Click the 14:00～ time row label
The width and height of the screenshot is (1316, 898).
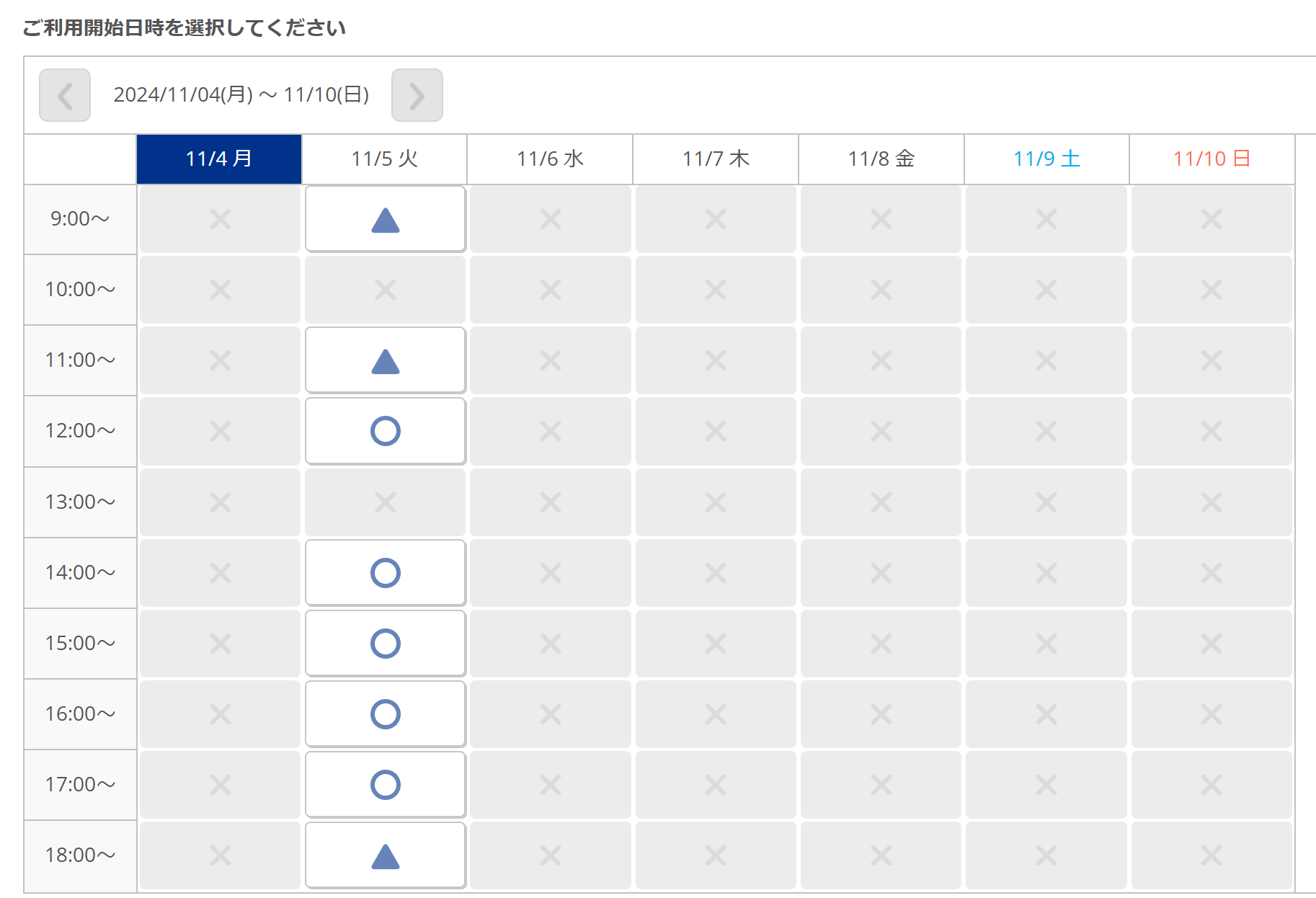(80, 573)
